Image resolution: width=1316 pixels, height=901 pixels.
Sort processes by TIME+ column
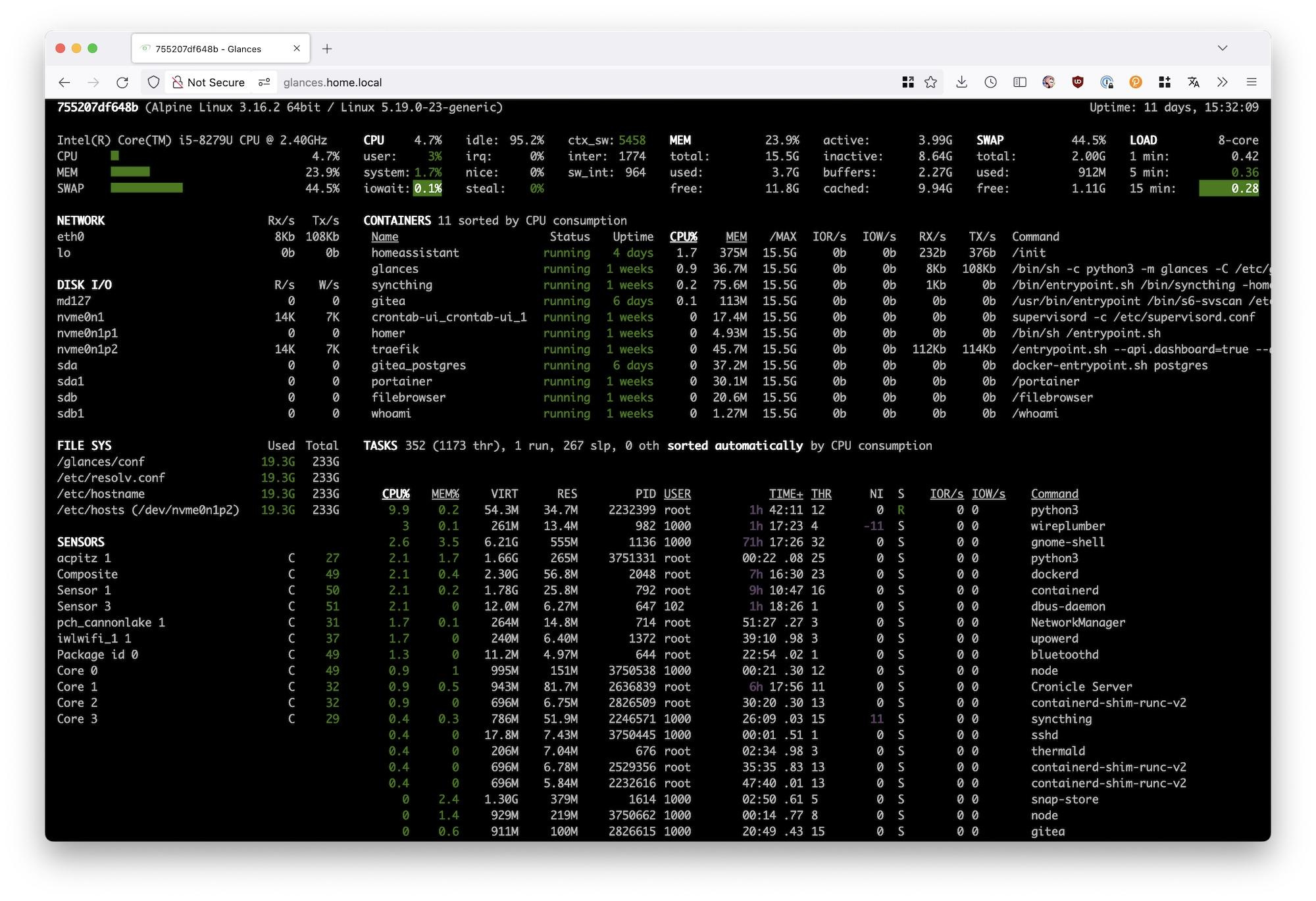pyautogui.click(x=786, y=494)
